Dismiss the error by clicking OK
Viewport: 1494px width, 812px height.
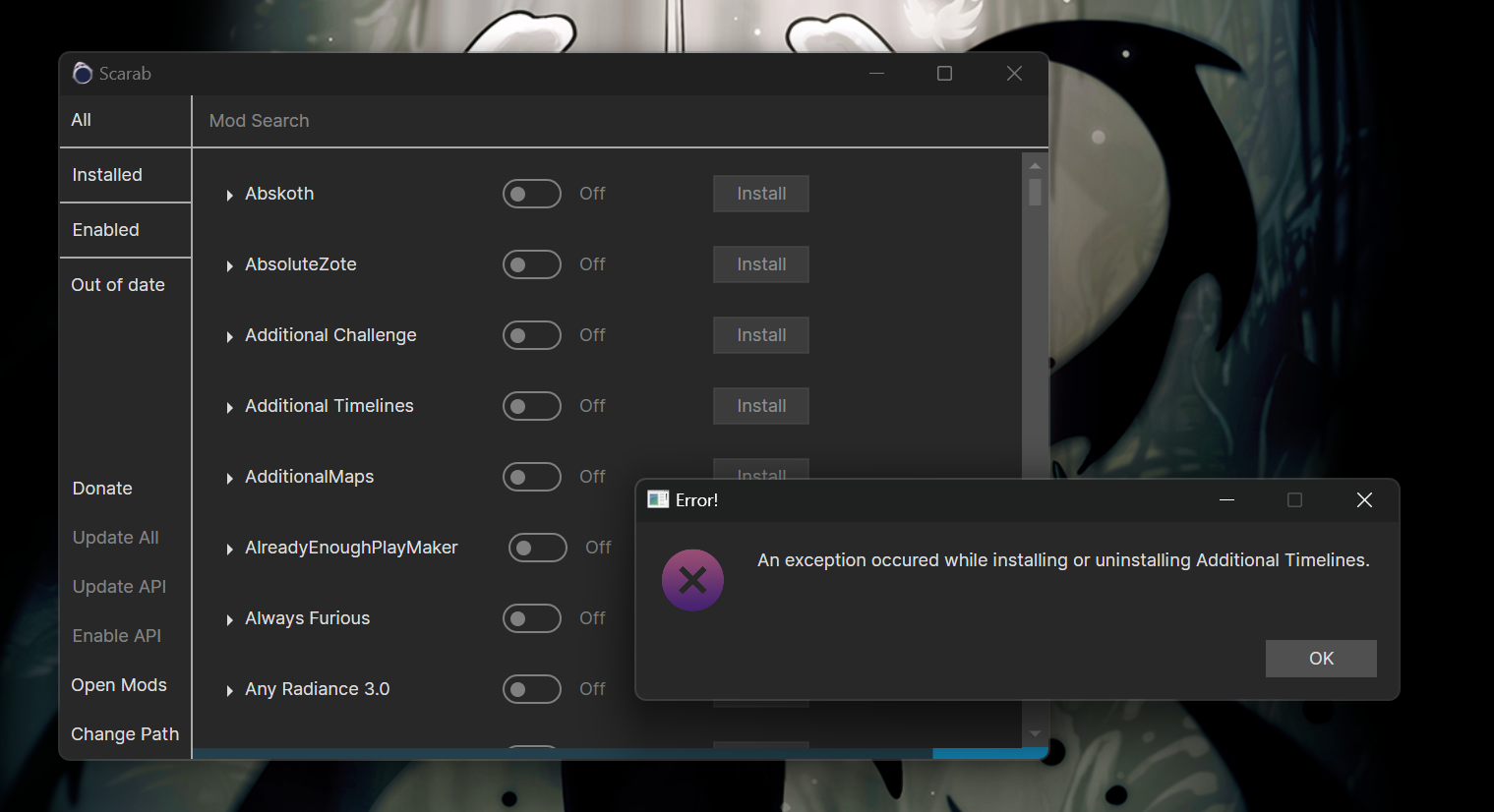pyautogui.click(x=1321, y=659)
